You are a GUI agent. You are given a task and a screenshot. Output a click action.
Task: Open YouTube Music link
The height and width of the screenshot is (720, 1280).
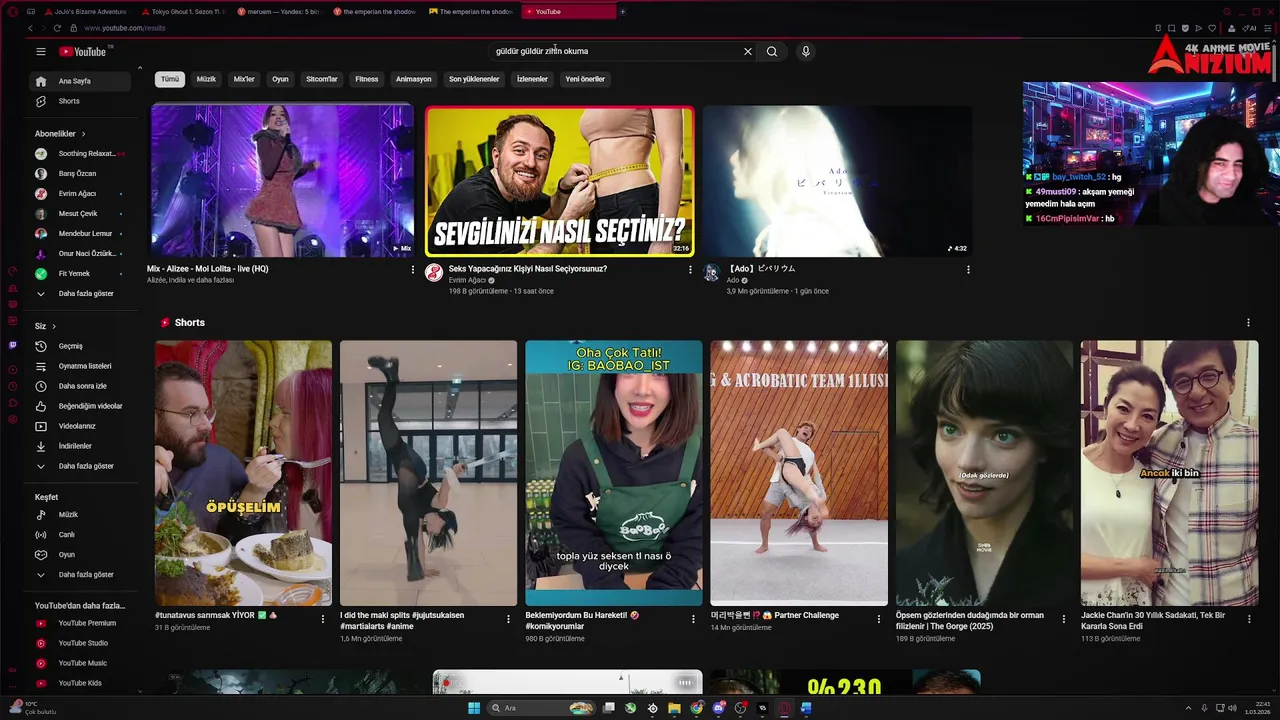tap(81, 663)
